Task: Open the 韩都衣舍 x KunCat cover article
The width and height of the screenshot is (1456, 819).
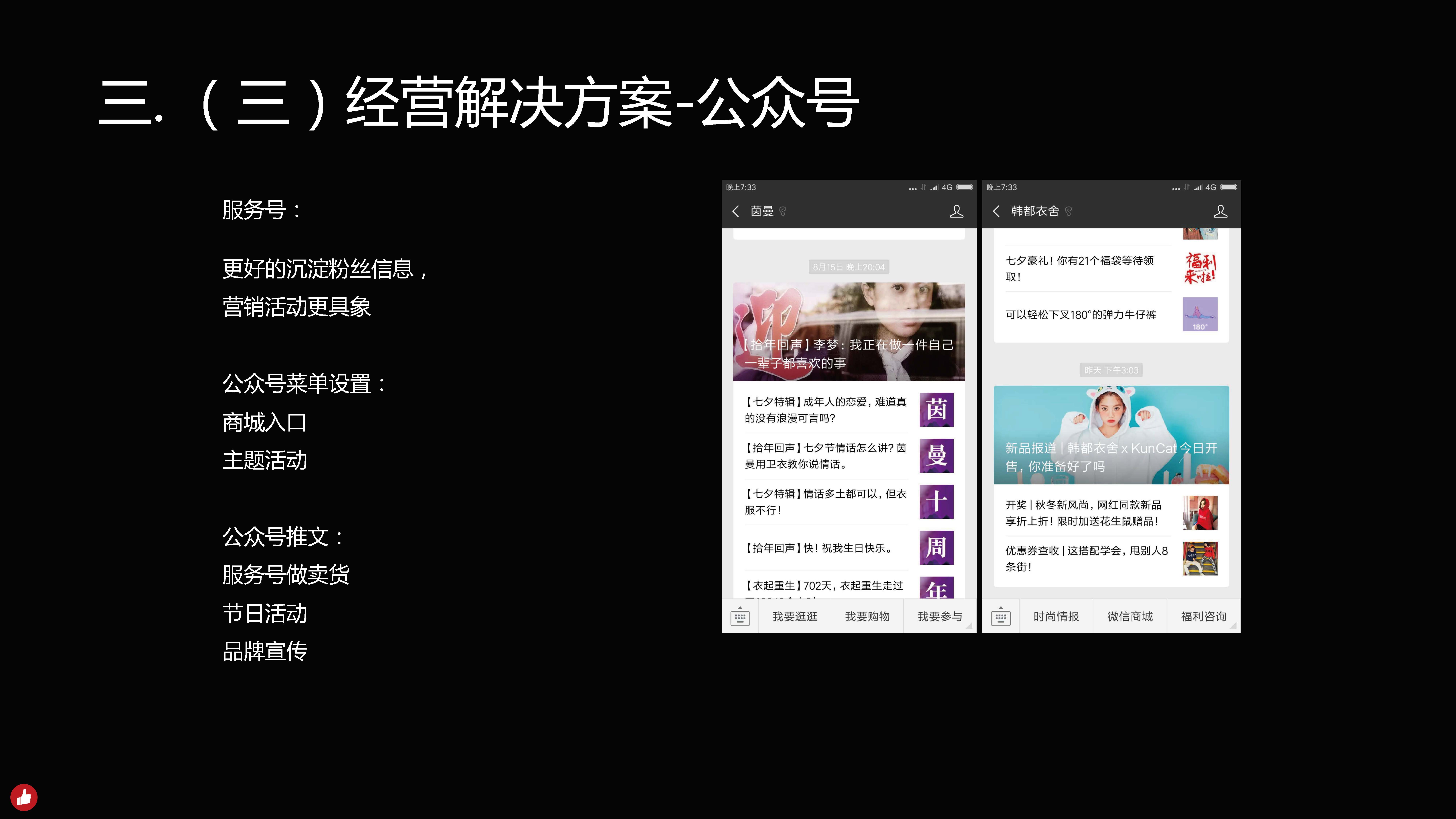Action: [1111, 435]
